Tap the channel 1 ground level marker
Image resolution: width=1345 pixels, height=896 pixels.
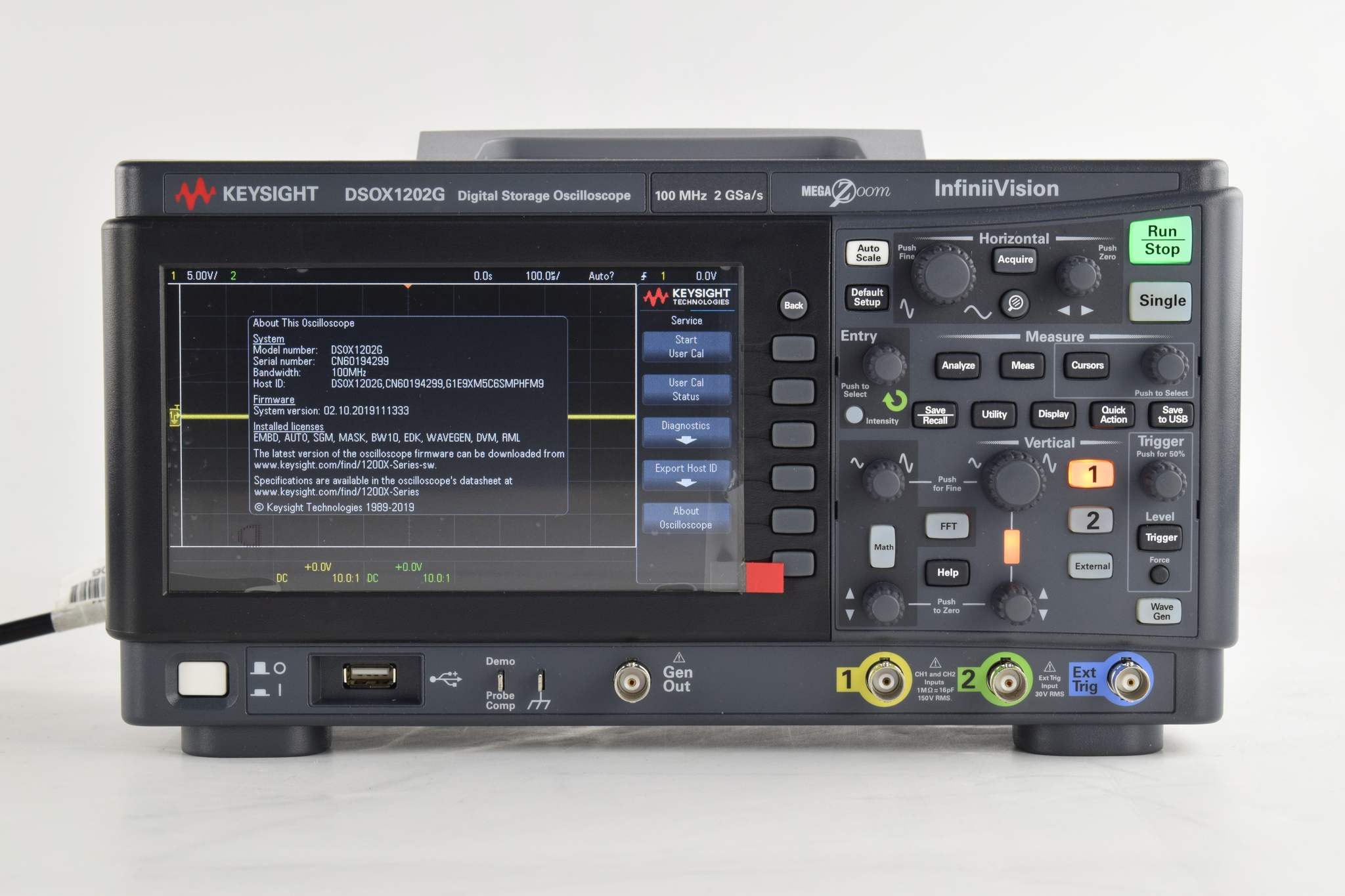click(175, 416)
